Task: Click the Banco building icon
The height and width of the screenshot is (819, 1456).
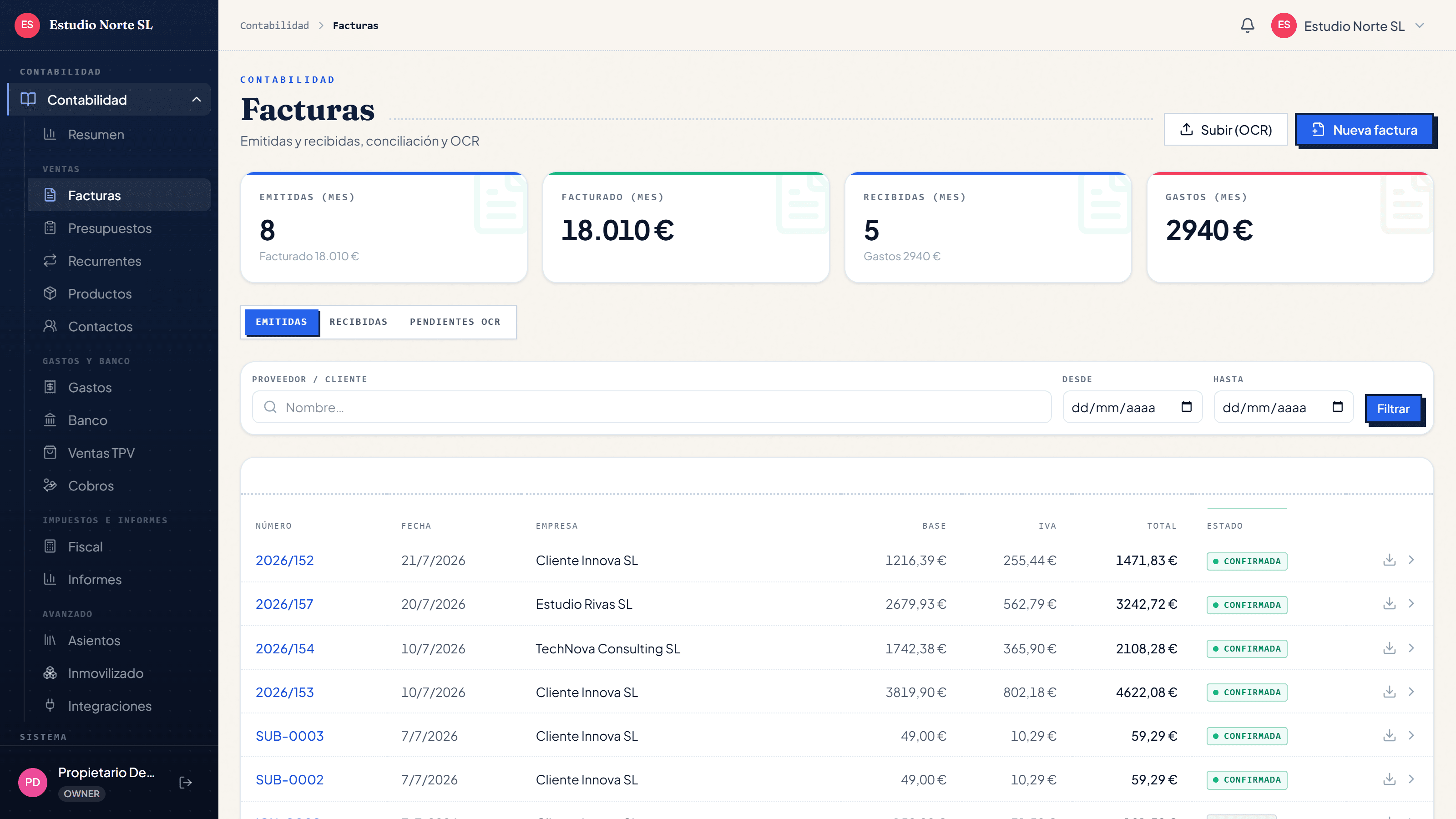Action: [50, 420]
